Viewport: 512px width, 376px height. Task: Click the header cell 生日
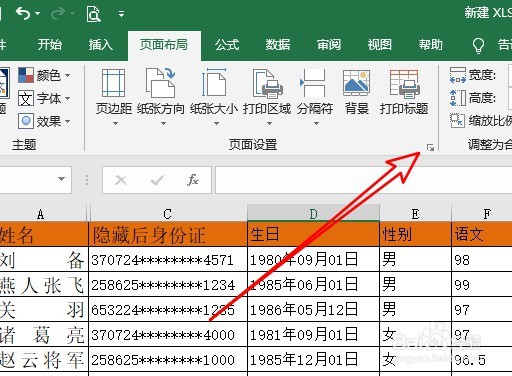pos(313,234)
